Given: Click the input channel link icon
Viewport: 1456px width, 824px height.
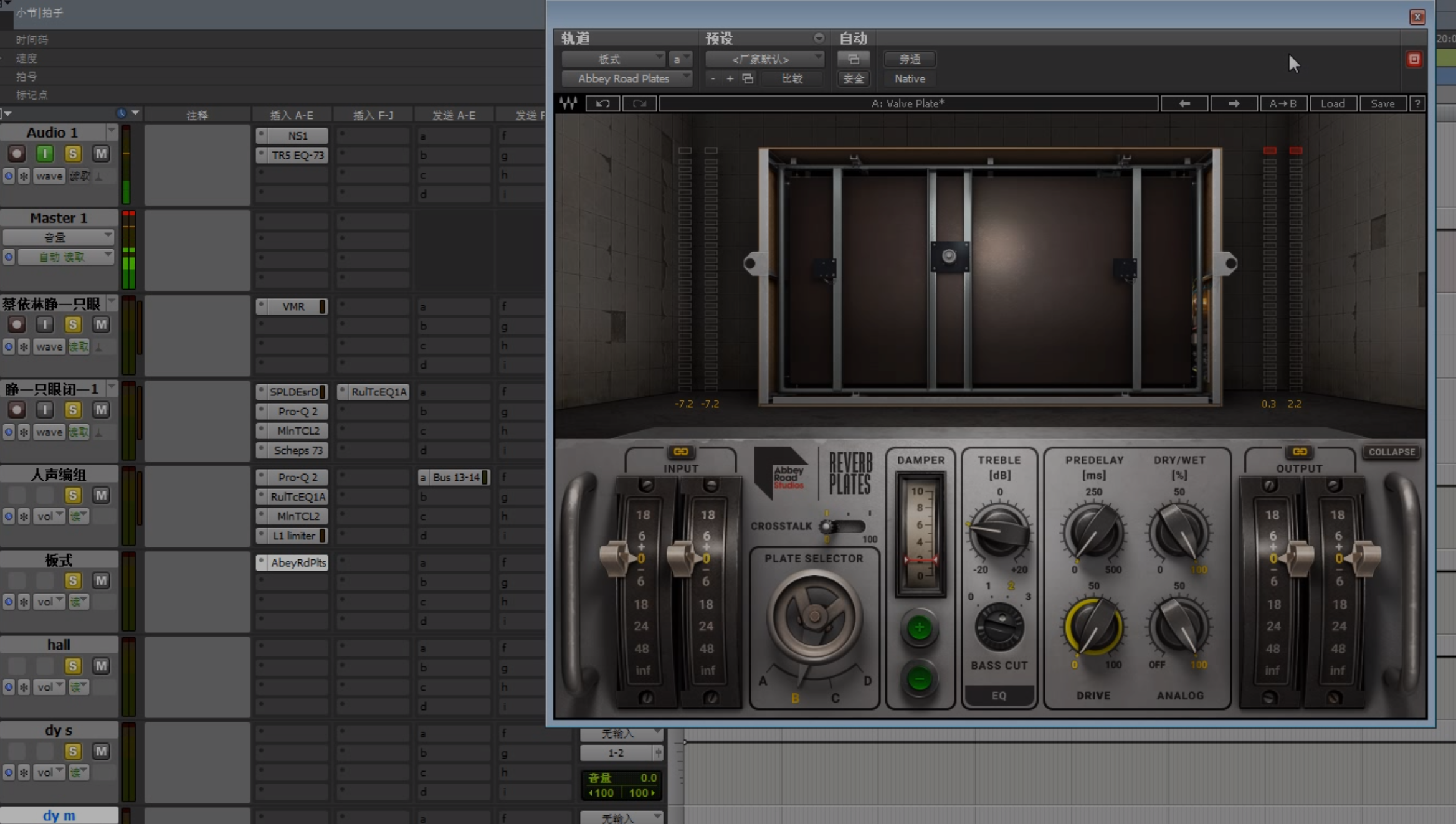Looking at the screenshot, I should (x=680, y=452).
